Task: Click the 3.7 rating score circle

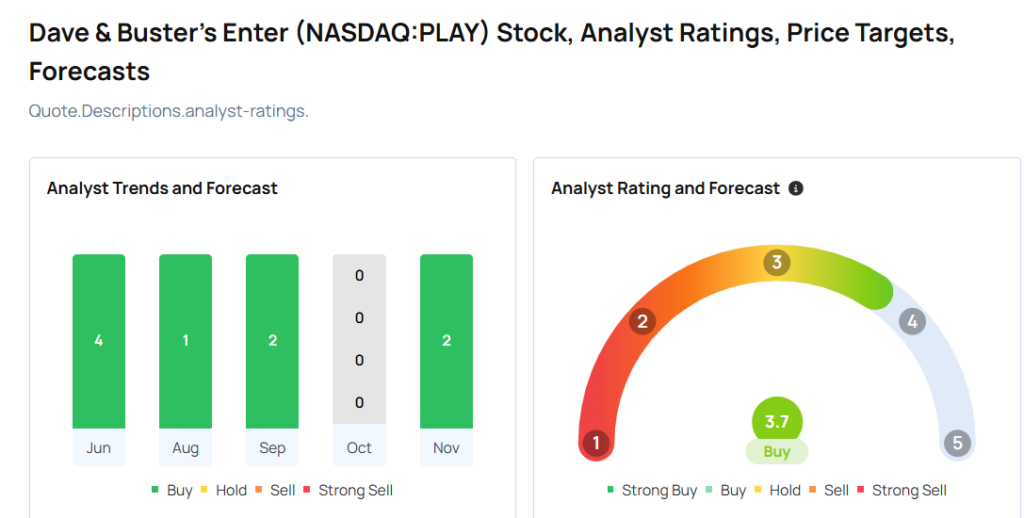Action: [777, 421]
